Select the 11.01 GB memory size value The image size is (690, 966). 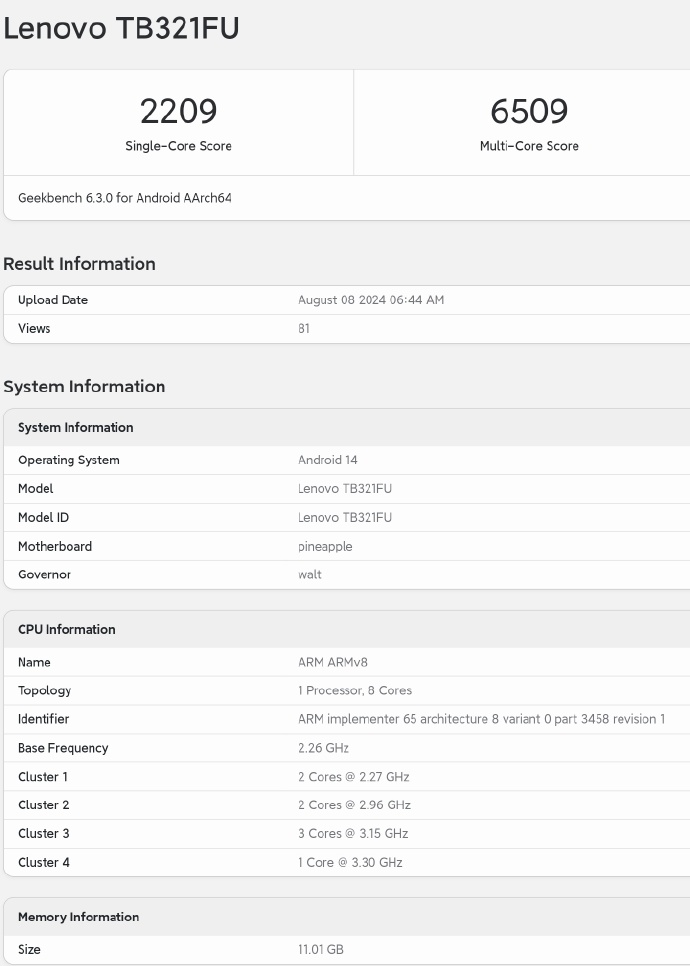321,949
